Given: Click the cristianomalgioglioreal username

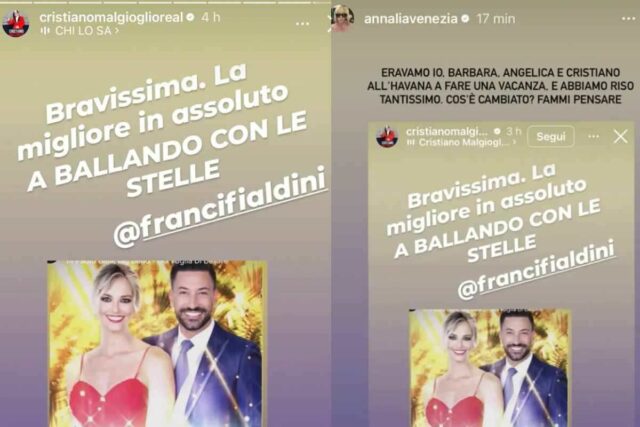Looking at the screenshot, I should click(111, 18).
